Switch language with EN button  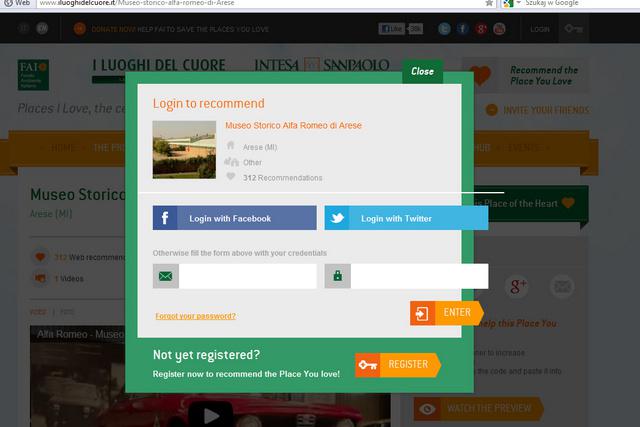click(x=42, y=28)
